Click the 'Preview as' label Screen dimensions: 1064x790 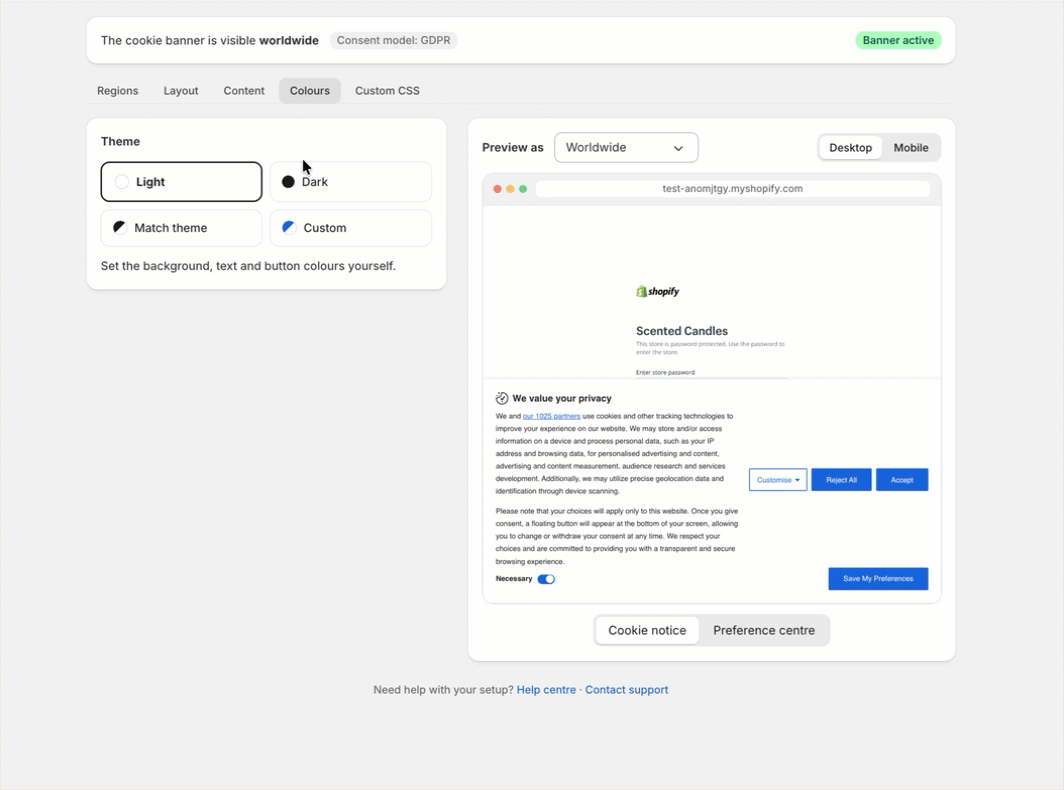[x=513, y=148]
